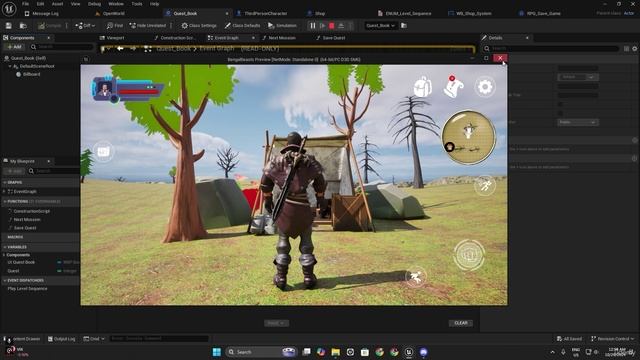This screenshot has height=360, width=640.
Task: Open the quest scroll icon in game
Action: coord(453,87)
